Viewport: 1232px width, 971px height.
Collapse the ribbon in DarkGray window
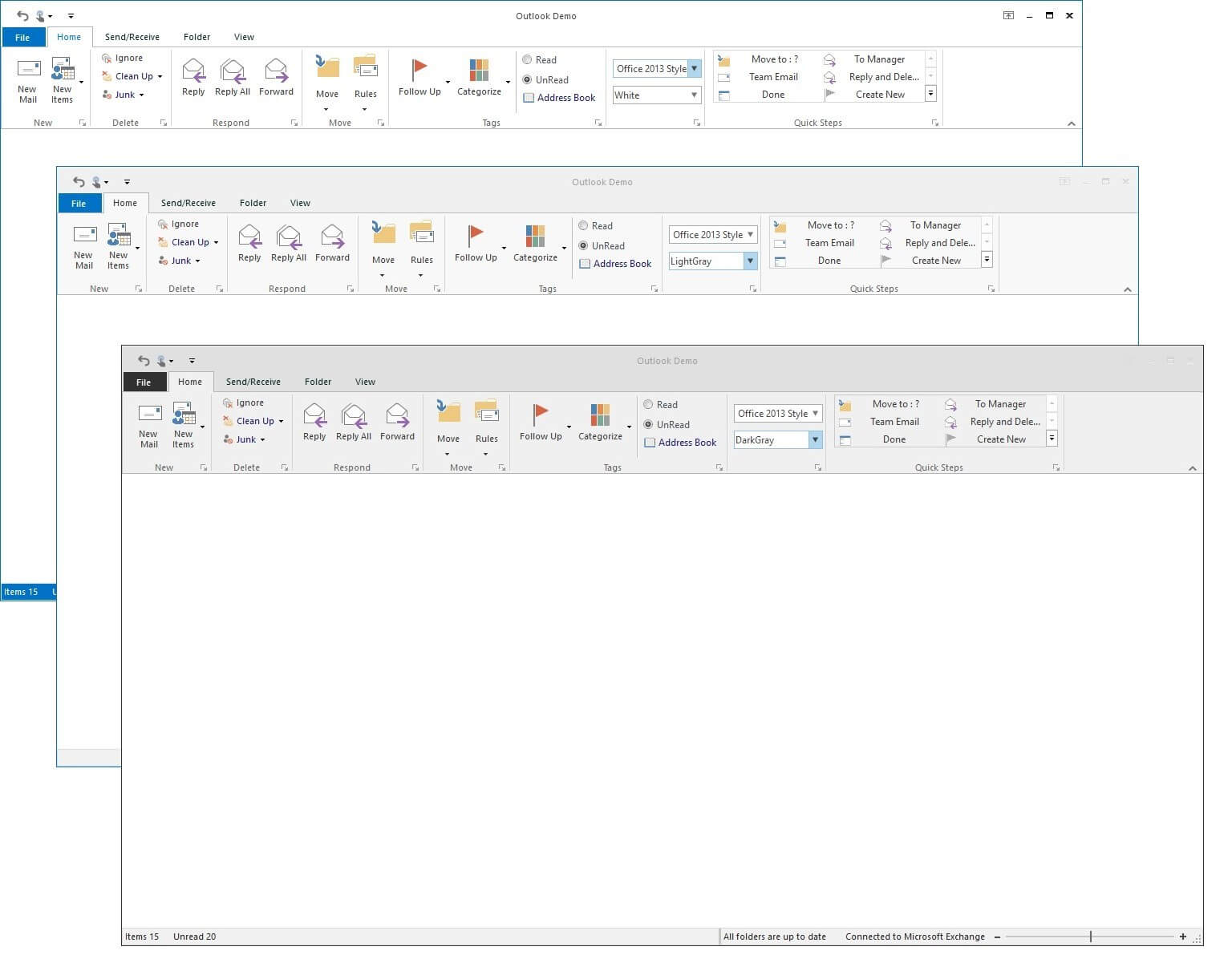[x=1192, y=468]
